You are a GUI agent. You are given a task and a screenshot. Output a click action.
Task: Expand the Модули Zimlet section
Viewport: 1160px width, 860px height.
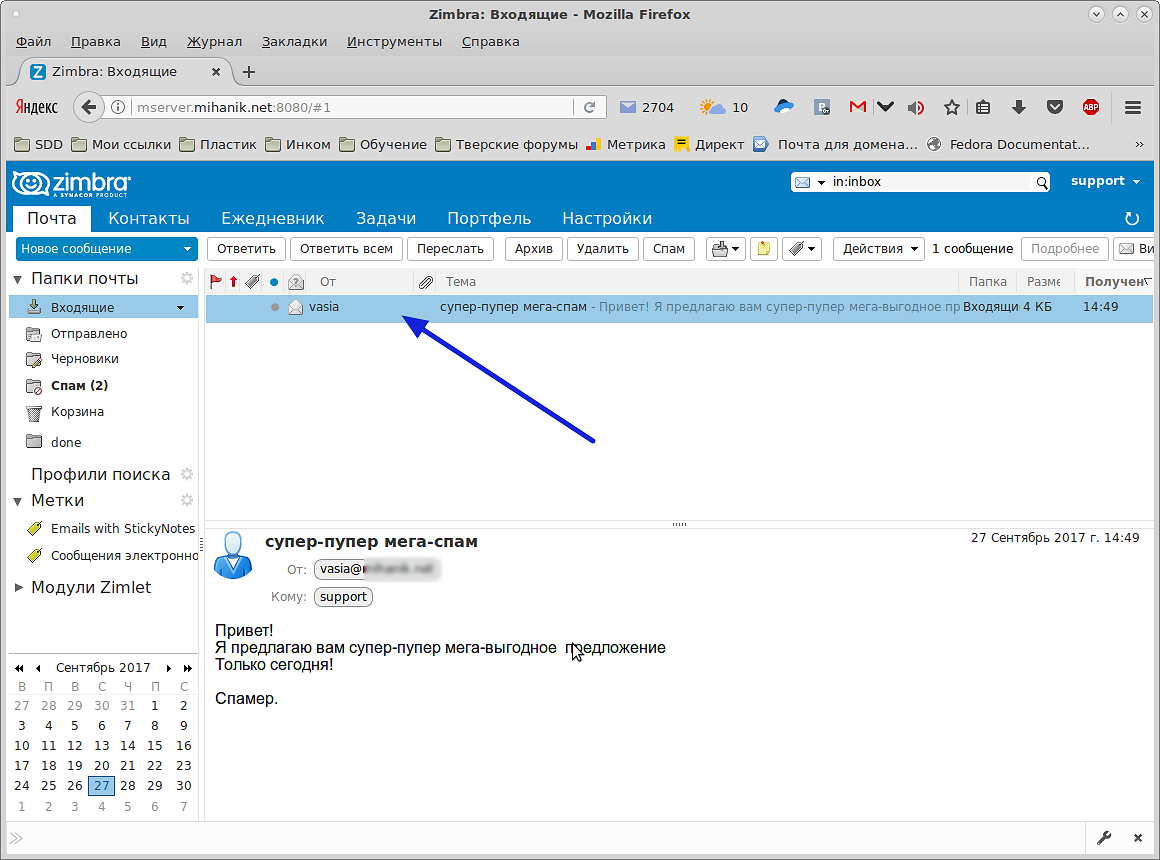[18, 588]
